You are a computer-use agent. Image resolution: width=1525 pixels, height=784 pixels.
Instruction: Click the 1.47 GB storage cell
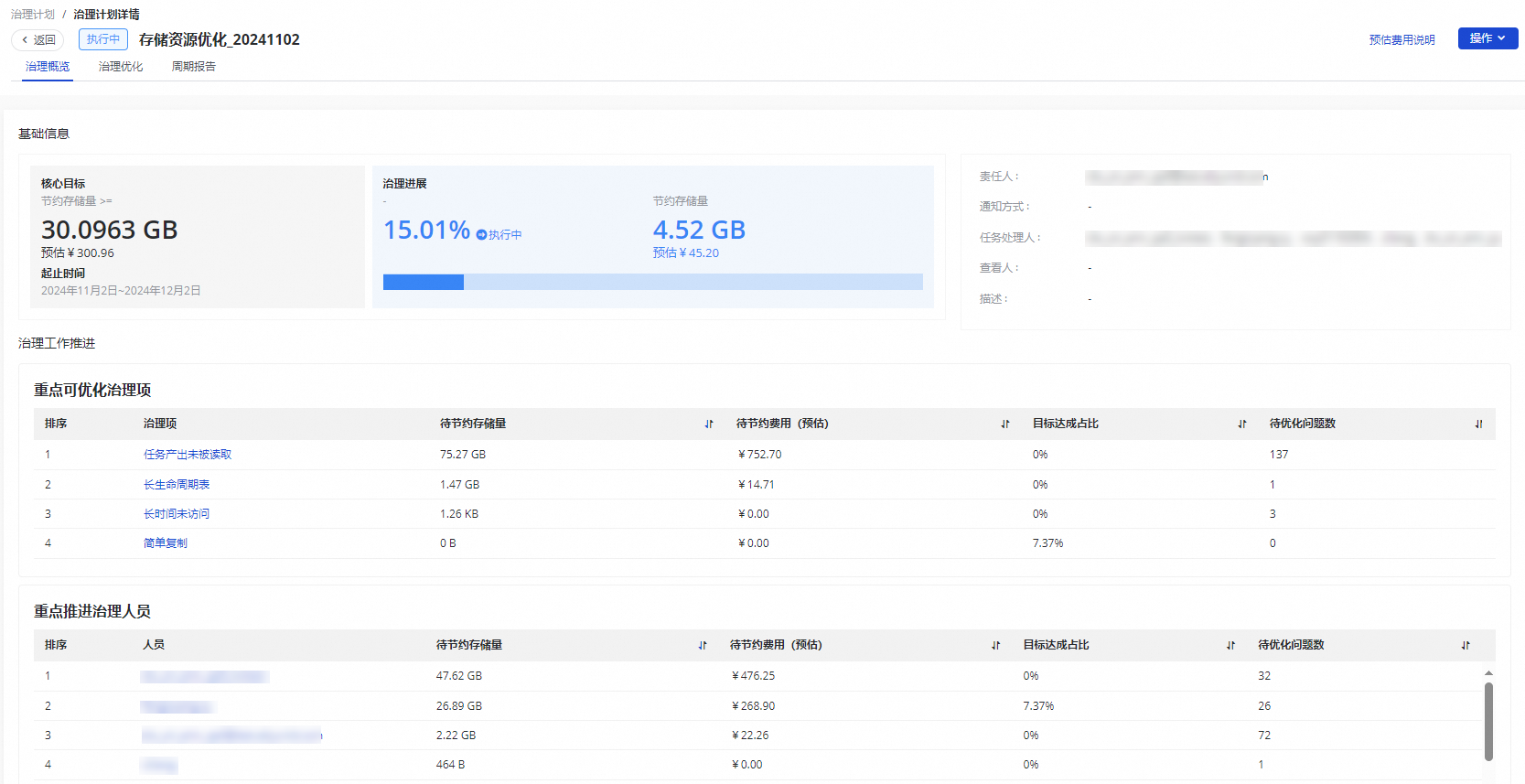click(459, 485)
